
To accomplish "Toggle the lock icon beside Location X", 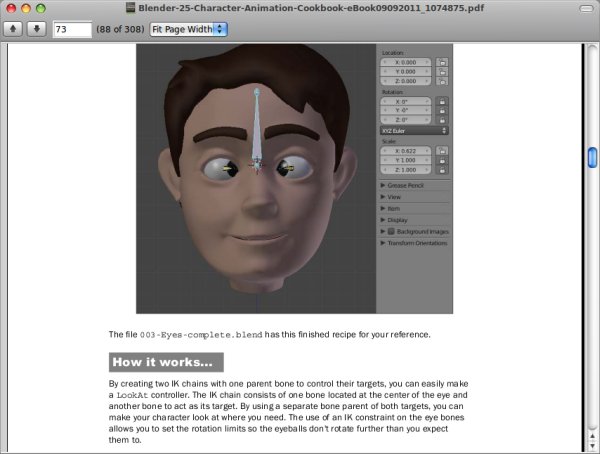I will point(442,62).
